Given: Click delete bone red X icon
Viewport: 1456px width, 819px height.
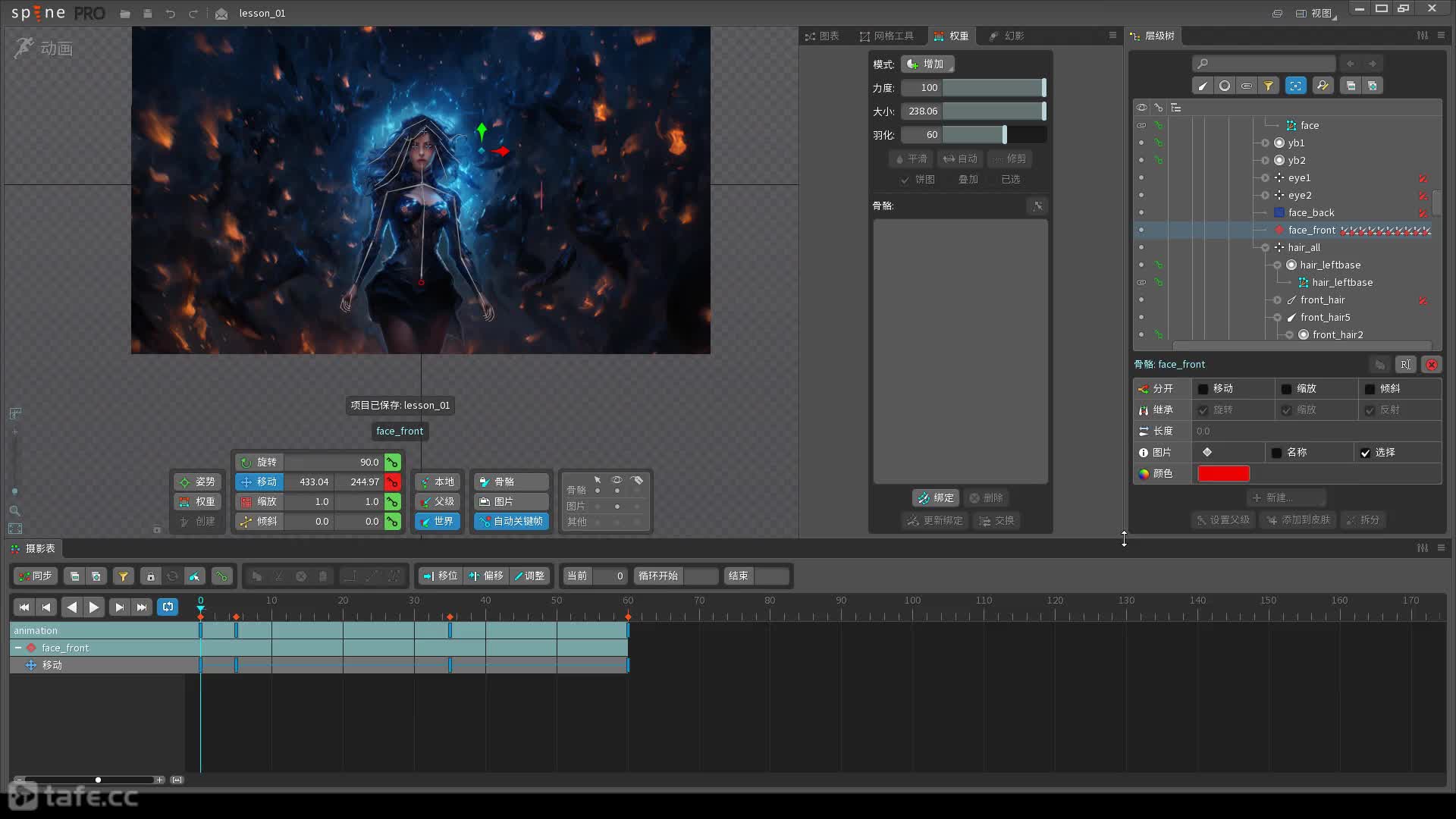Looking at the screenshot, I should (x=1432, y=365).
